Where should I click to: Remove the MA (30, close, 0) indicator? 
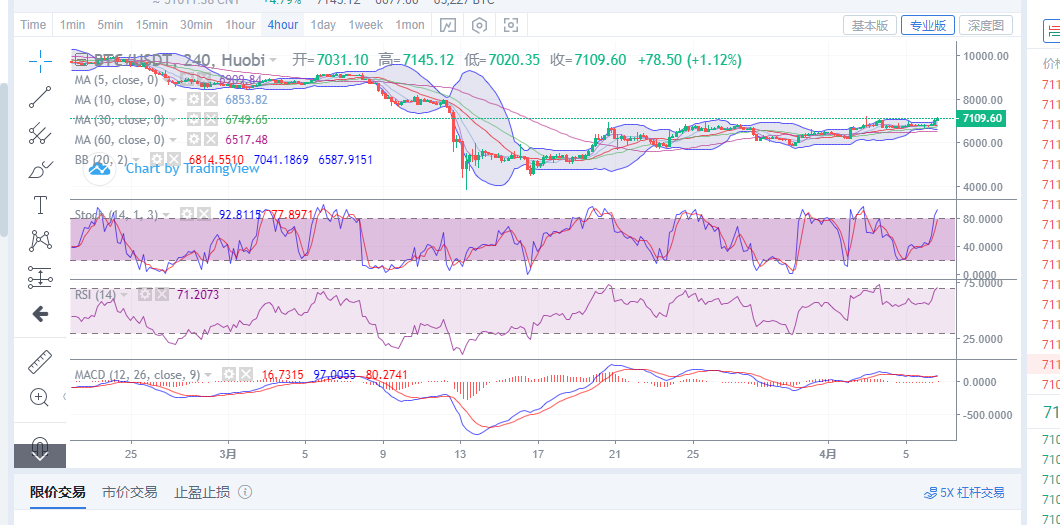[x=211, y=120]
